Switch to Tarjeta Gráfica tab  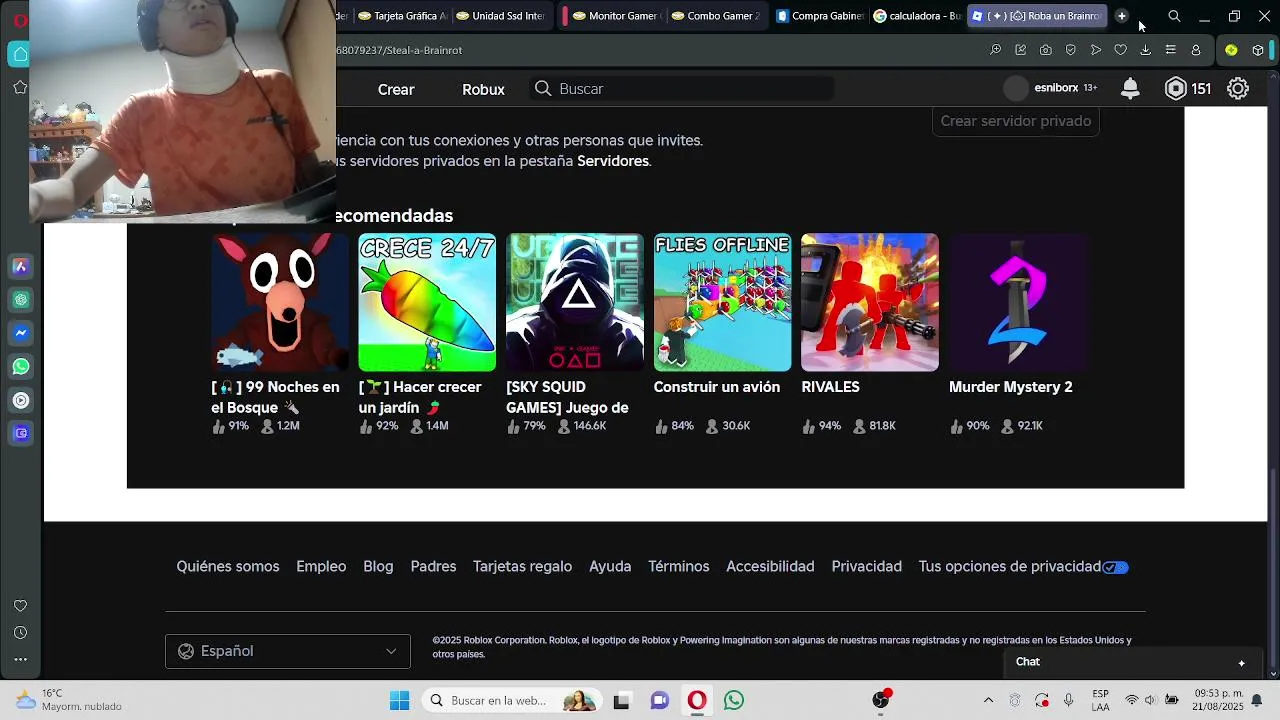click(403, 16)
